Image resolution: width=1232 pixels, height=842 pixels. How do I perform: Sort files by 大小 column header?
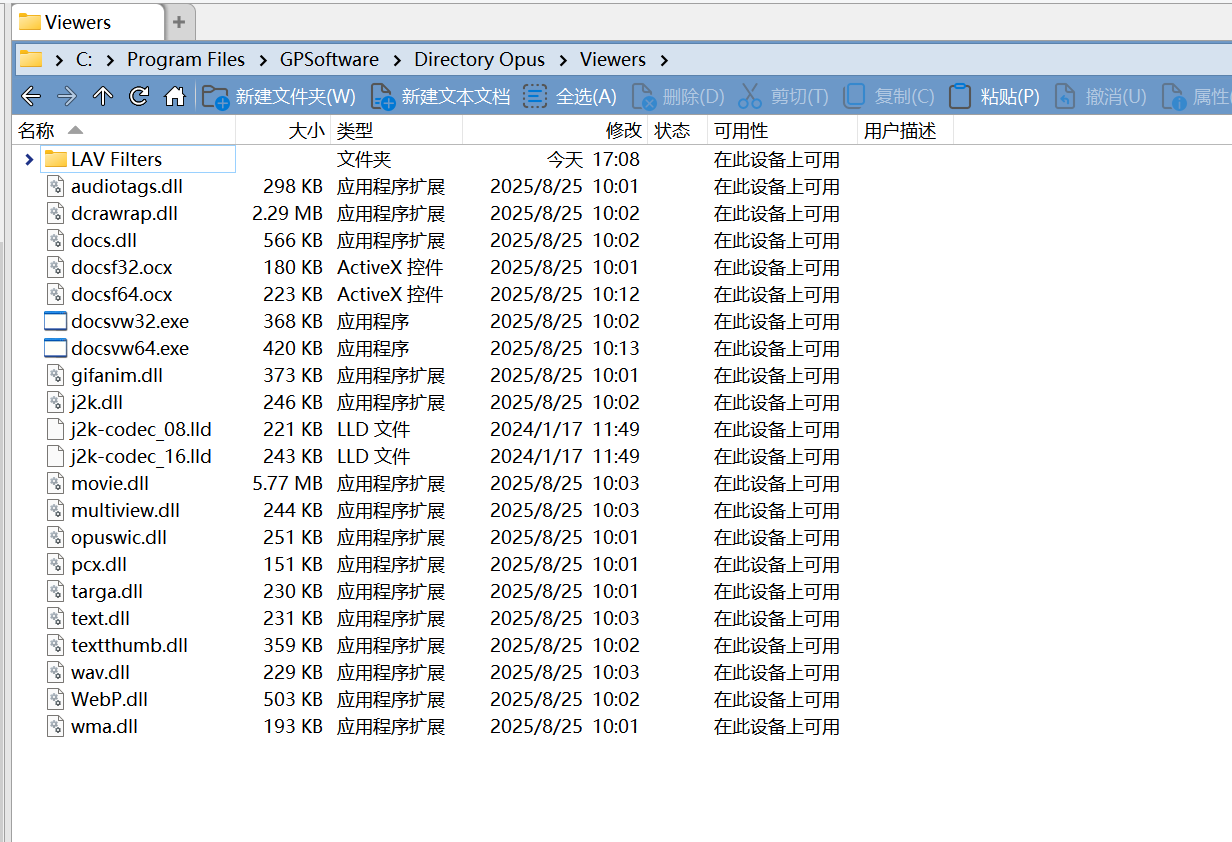click(x=306, y=131)
